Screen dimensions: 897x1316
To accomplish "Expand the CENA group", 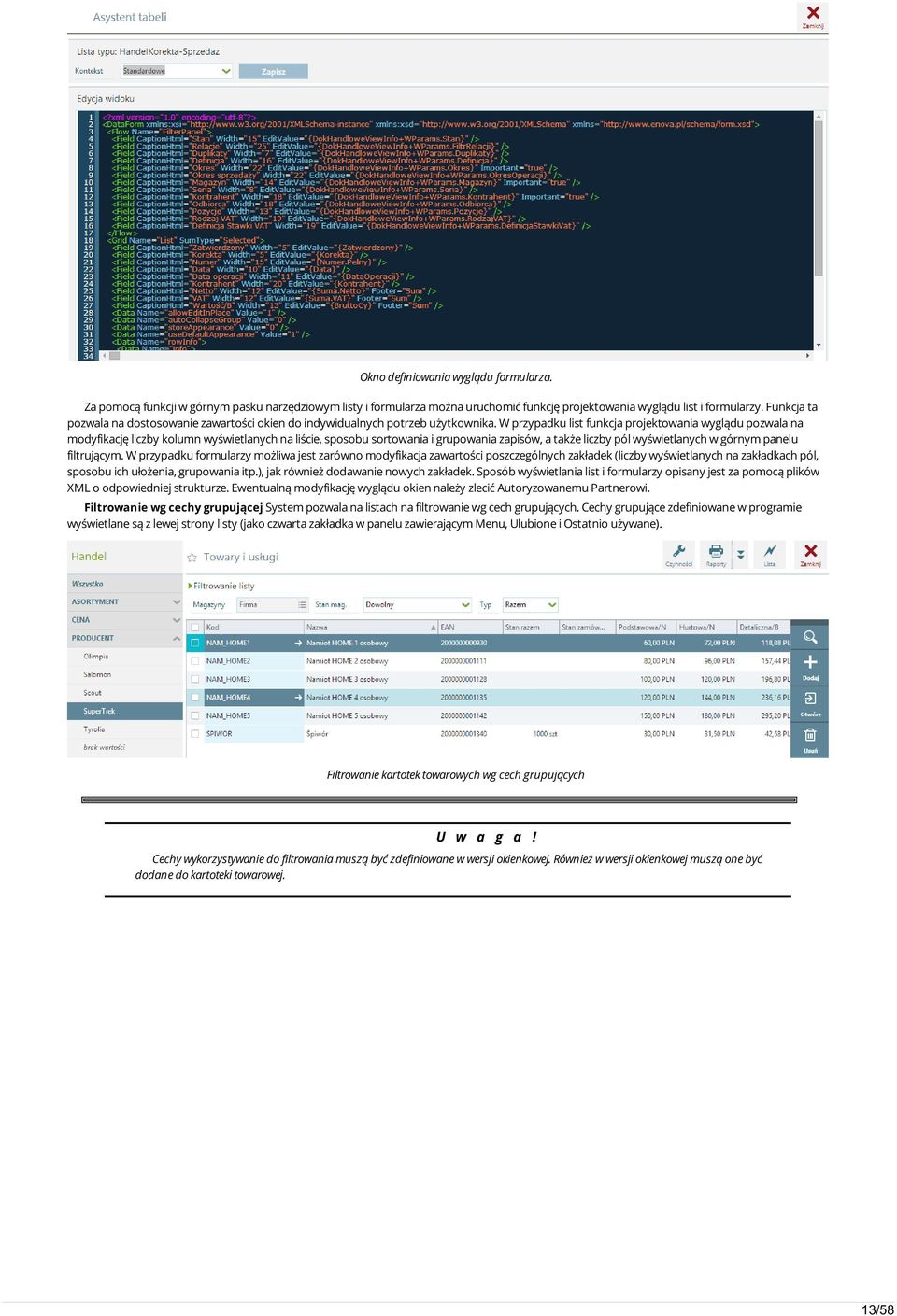I will (125, 620).
